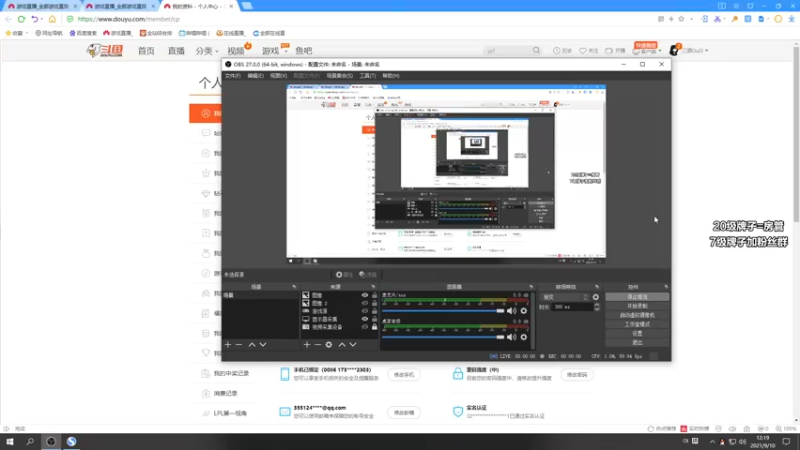Click 修改手机 button on Douyu page
Screen dimensions: 800x450
404,374
